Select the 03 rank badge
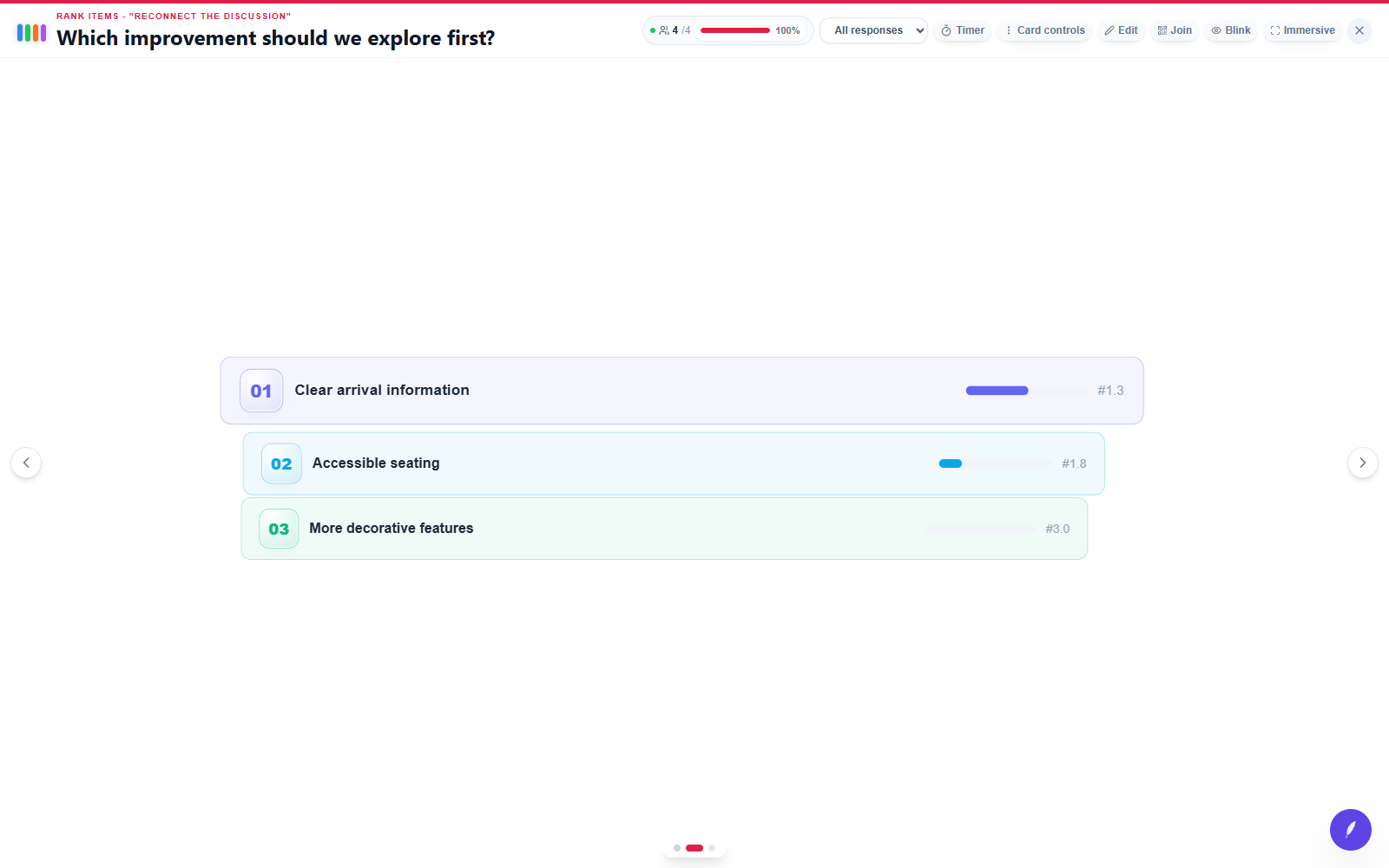Screen dimensions: 1389x868 [279, 529]
